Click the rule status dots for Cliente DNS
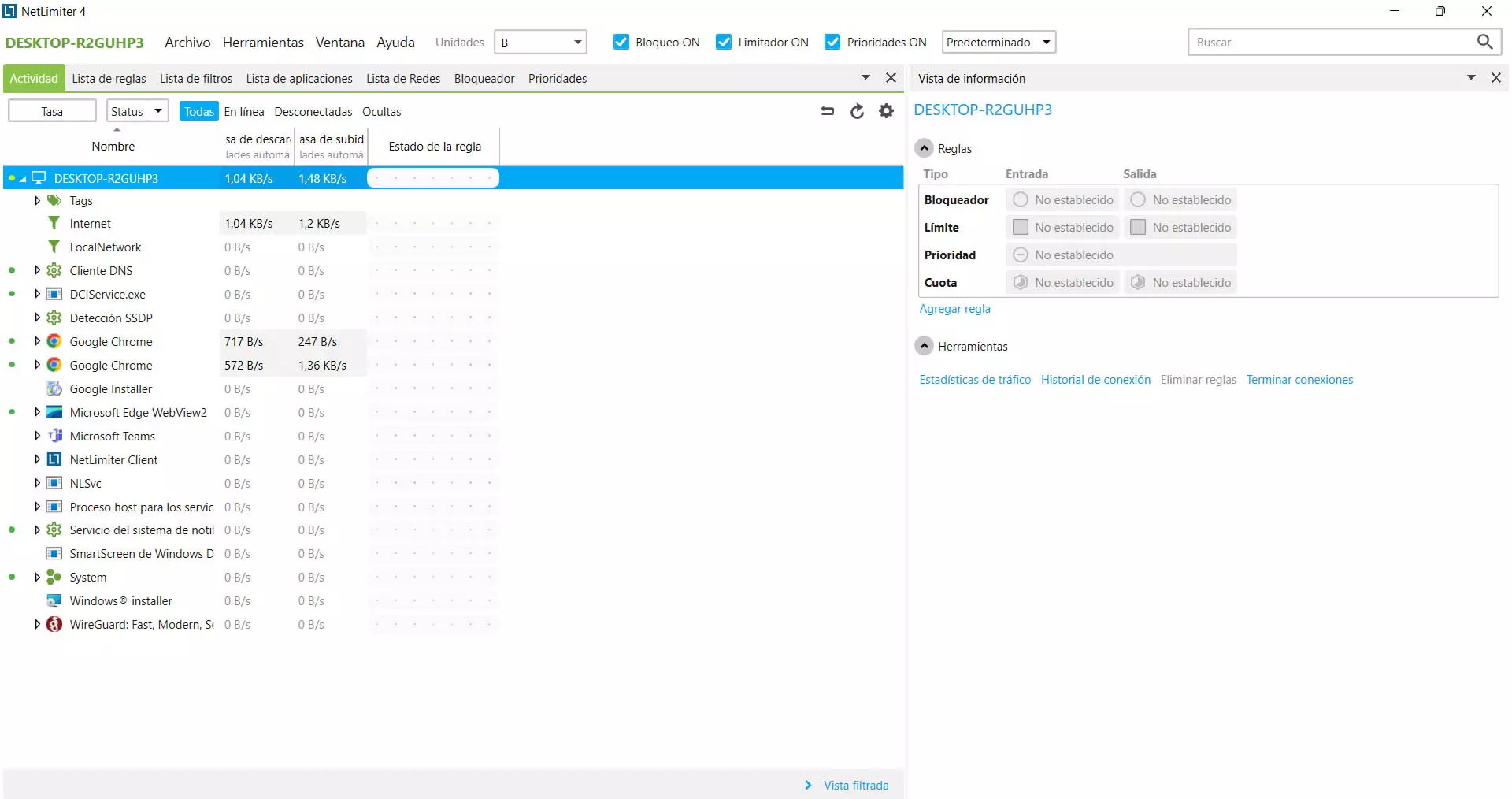This screenshot has width=1512, height=799. [x=433, y=270]
